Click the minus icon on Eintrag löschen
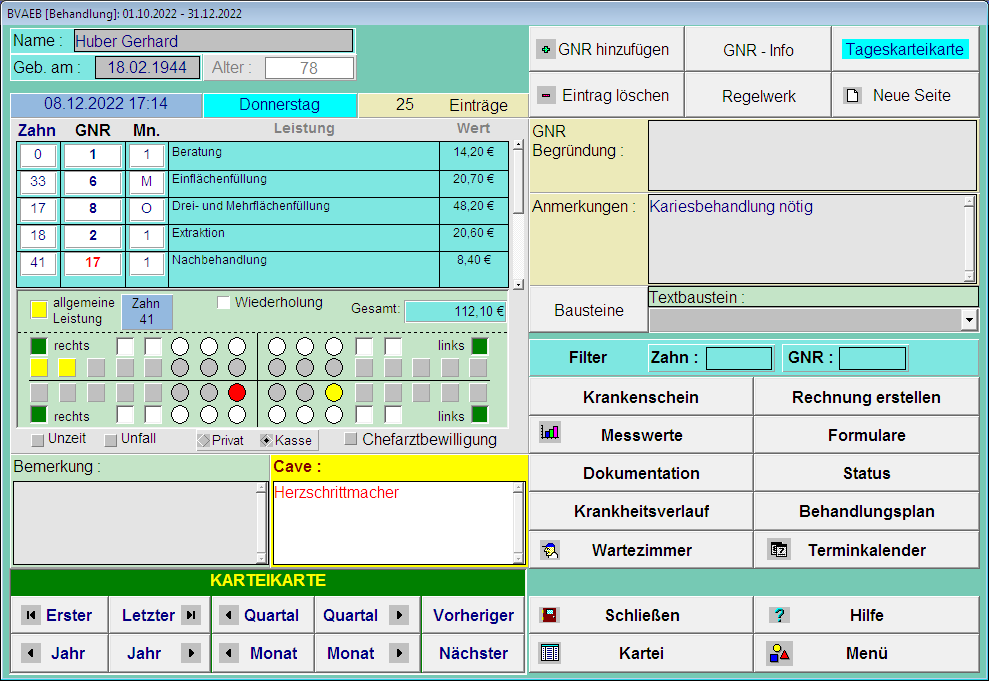 point(545,96)
